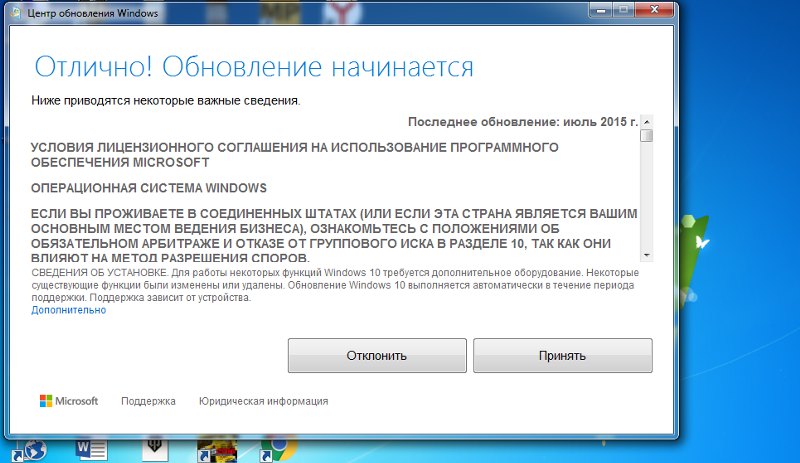Viewport: 800px width, 463px height.
Task: Maximize the Windows Update window
Action: (623, 10)
